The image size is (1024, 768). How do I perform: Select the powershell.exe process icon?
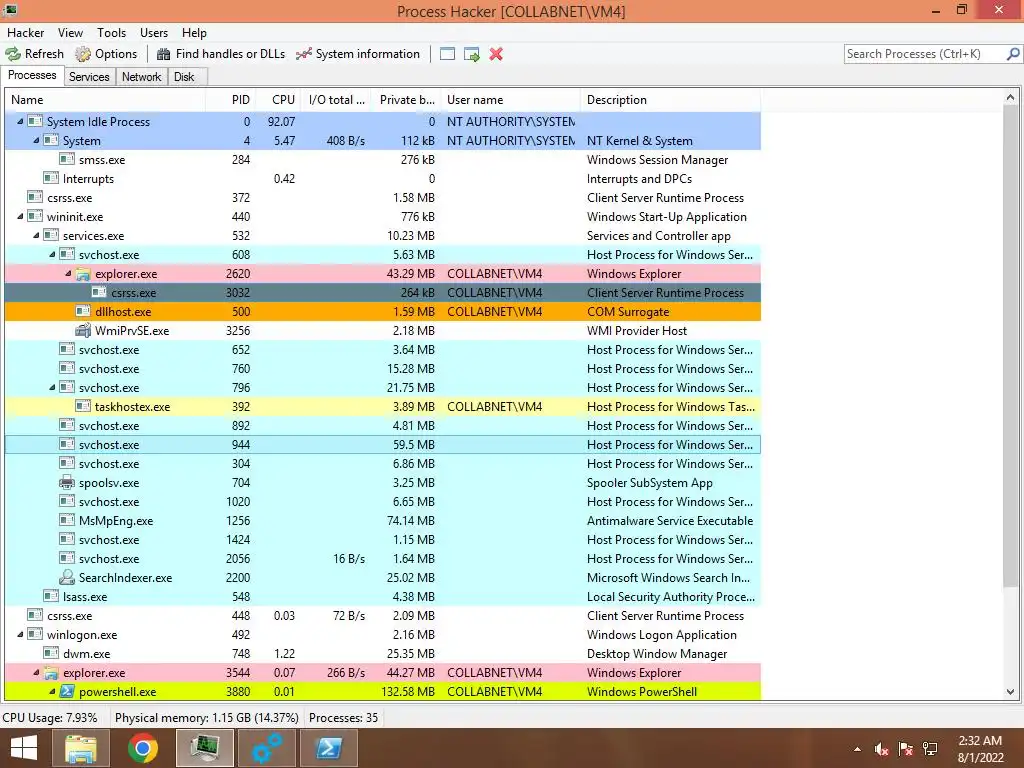point(67,692)
